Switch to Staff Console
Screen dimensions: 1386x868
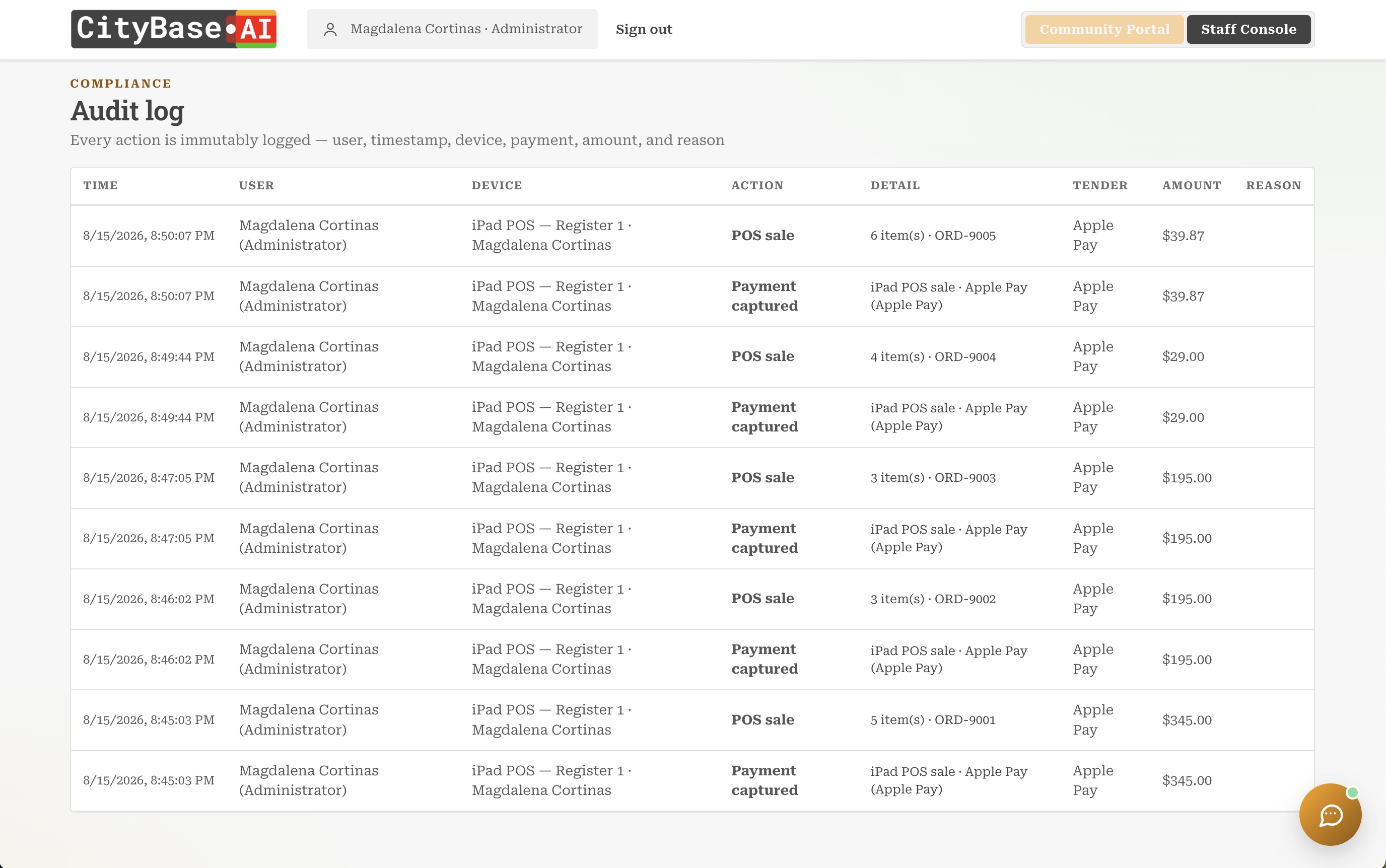coord(1248,29)
